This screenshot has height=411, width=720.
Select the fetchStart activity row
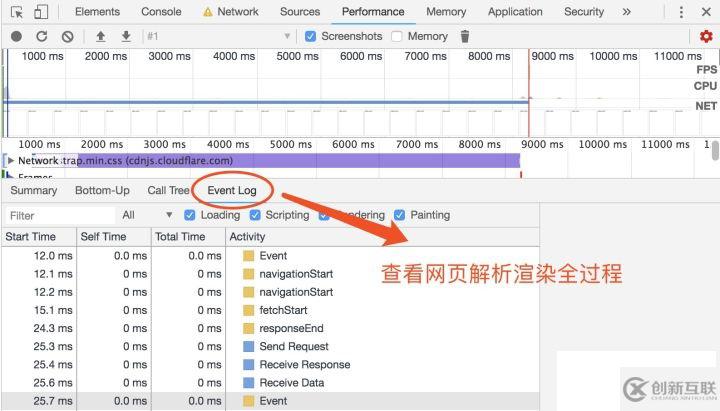pyautogui.click(x=270, y=310)
